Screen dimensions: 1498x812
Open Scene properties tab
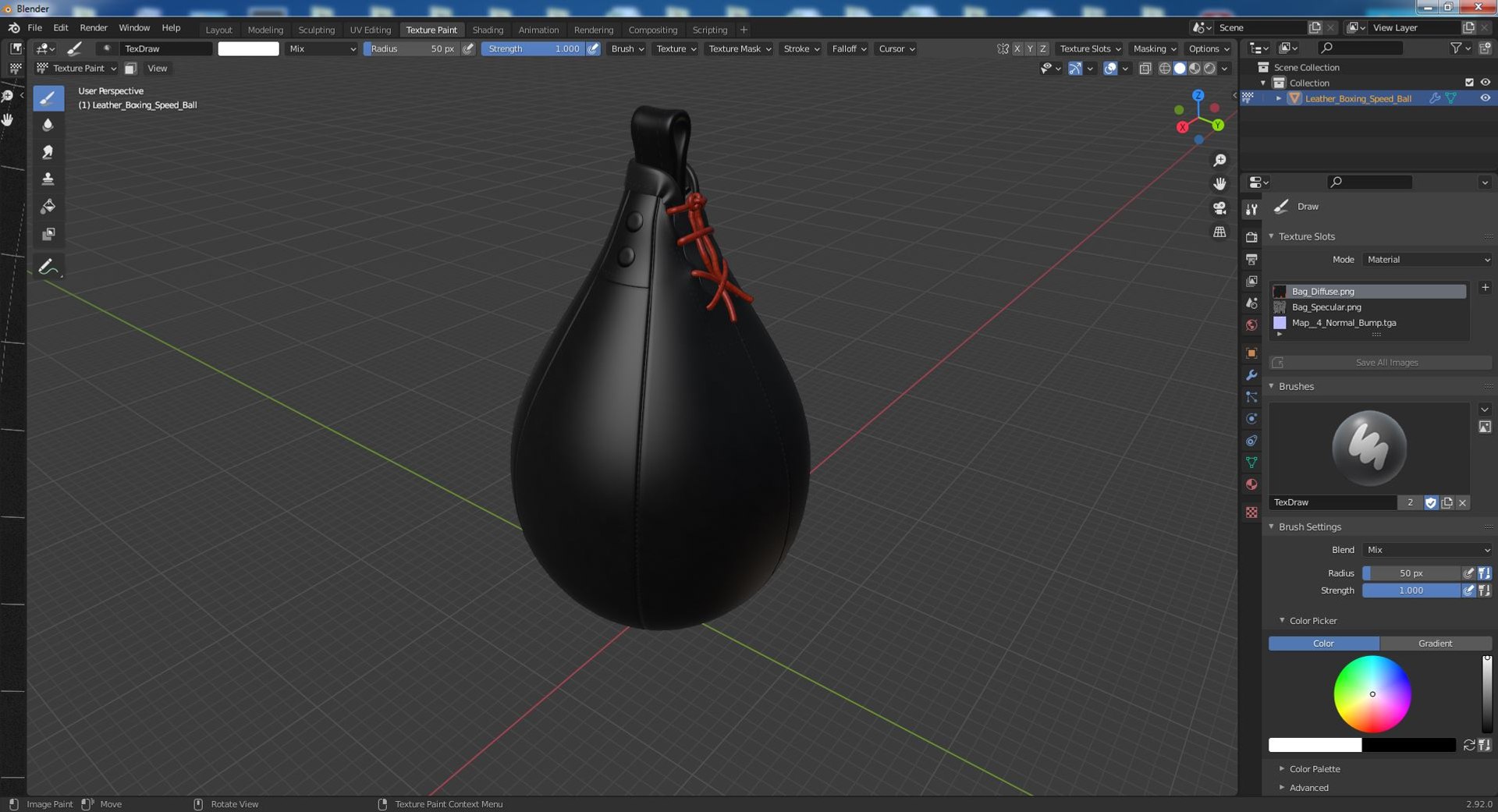[x=1251, y=303]
